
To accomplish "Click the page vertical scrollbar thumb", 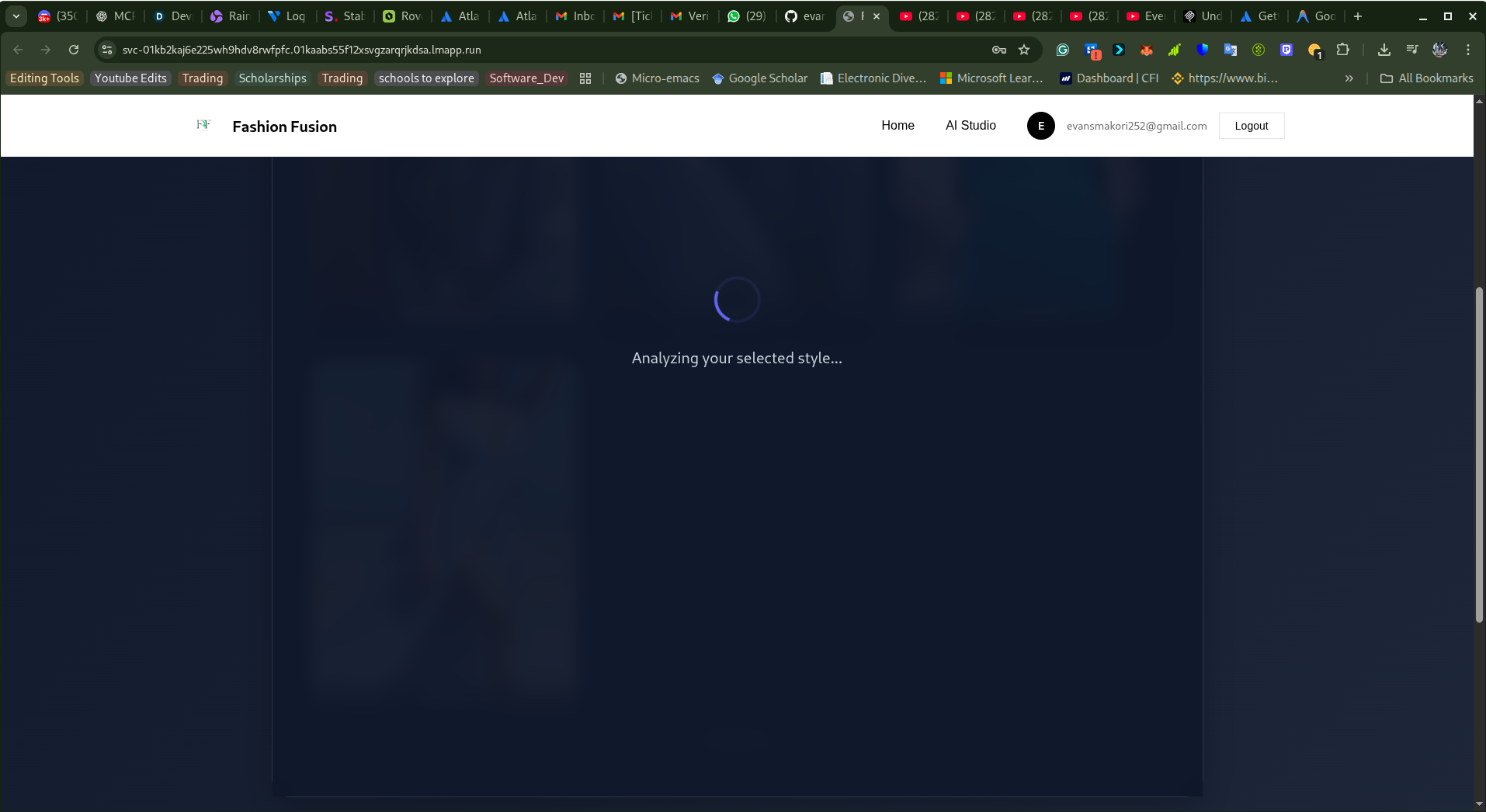I will point(1479,454).
